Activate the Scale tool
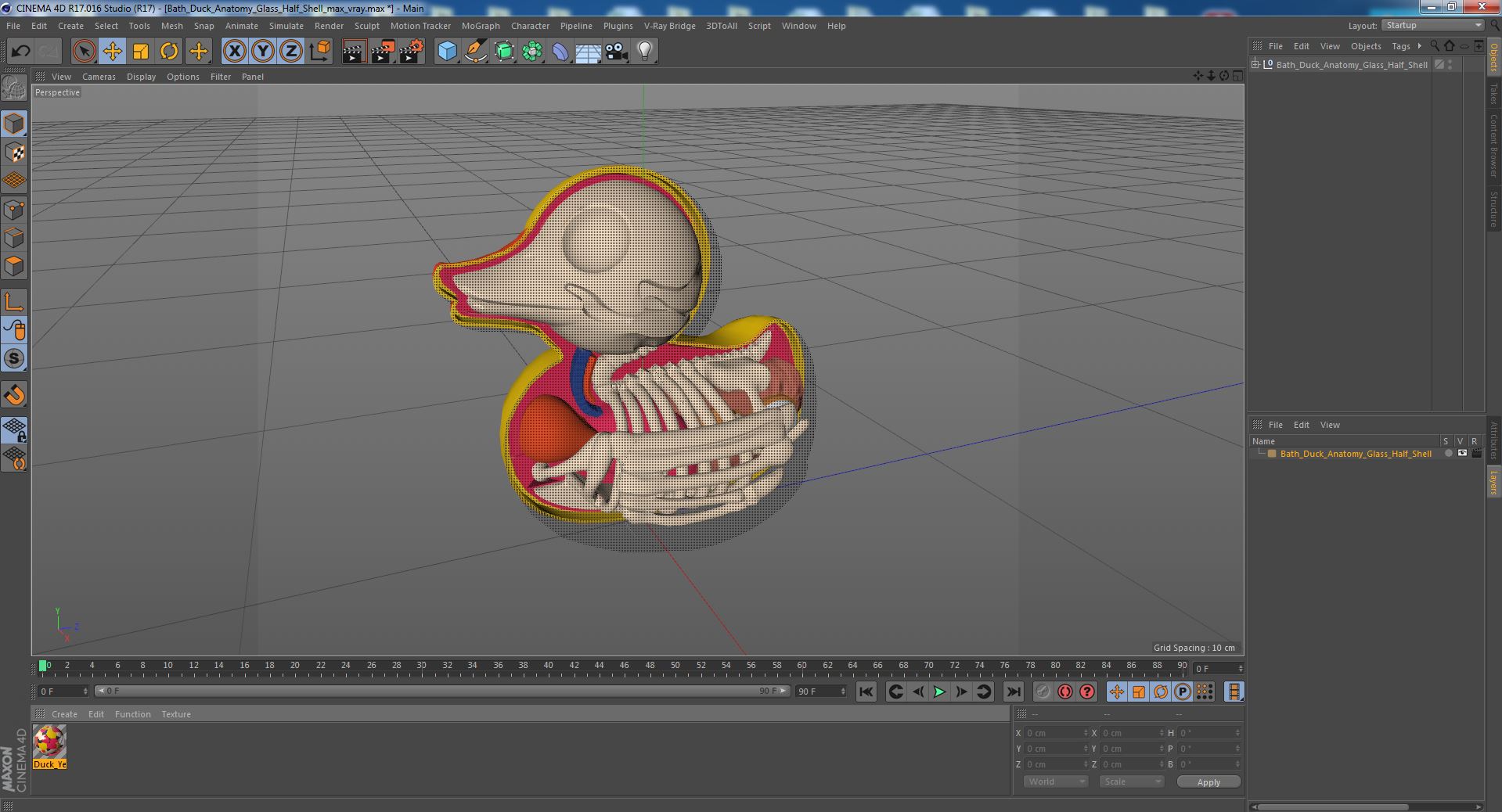Viewport: 1502px width, 812px height. point(141,52)
